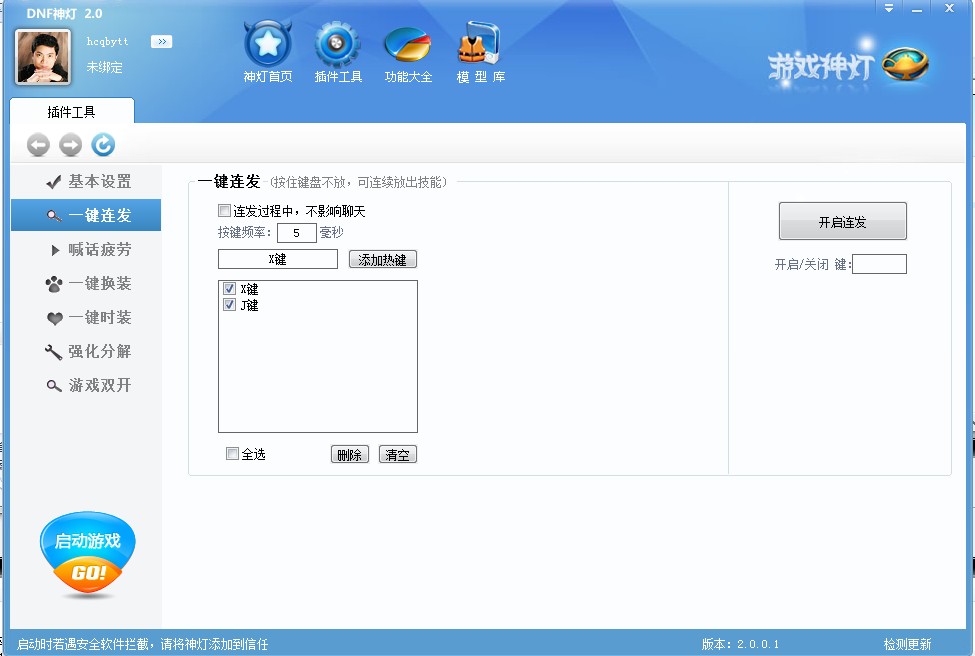Uncheck the J键 list checkbox

tap(229, 305)
